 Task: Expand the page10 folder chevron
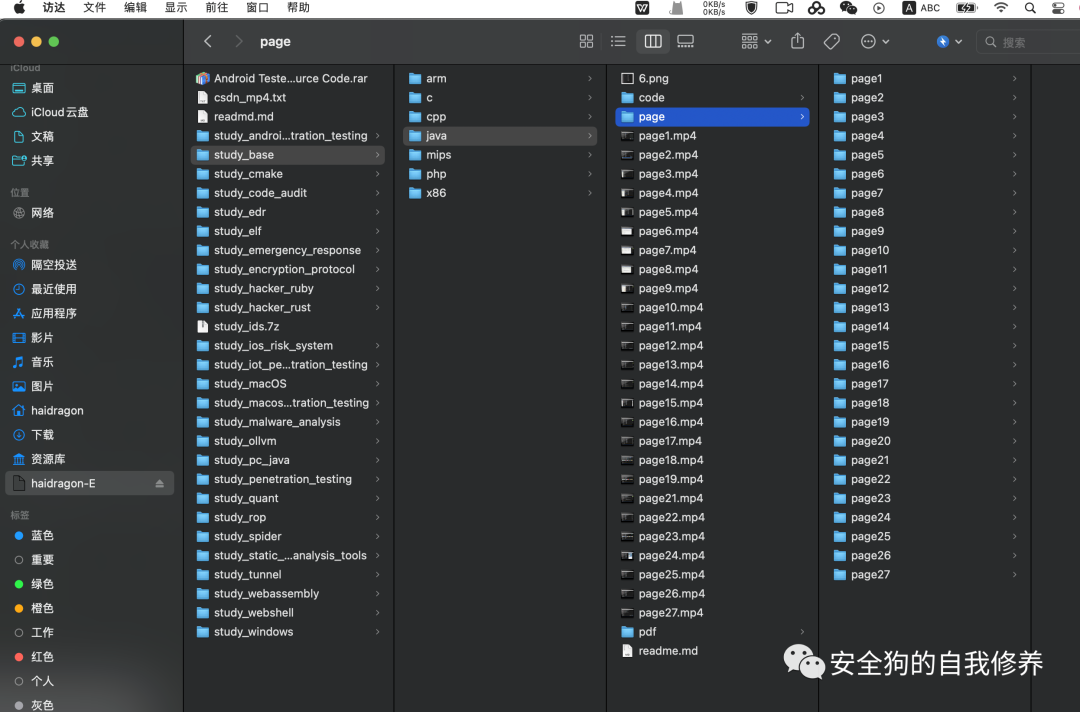coord(1014,250)
